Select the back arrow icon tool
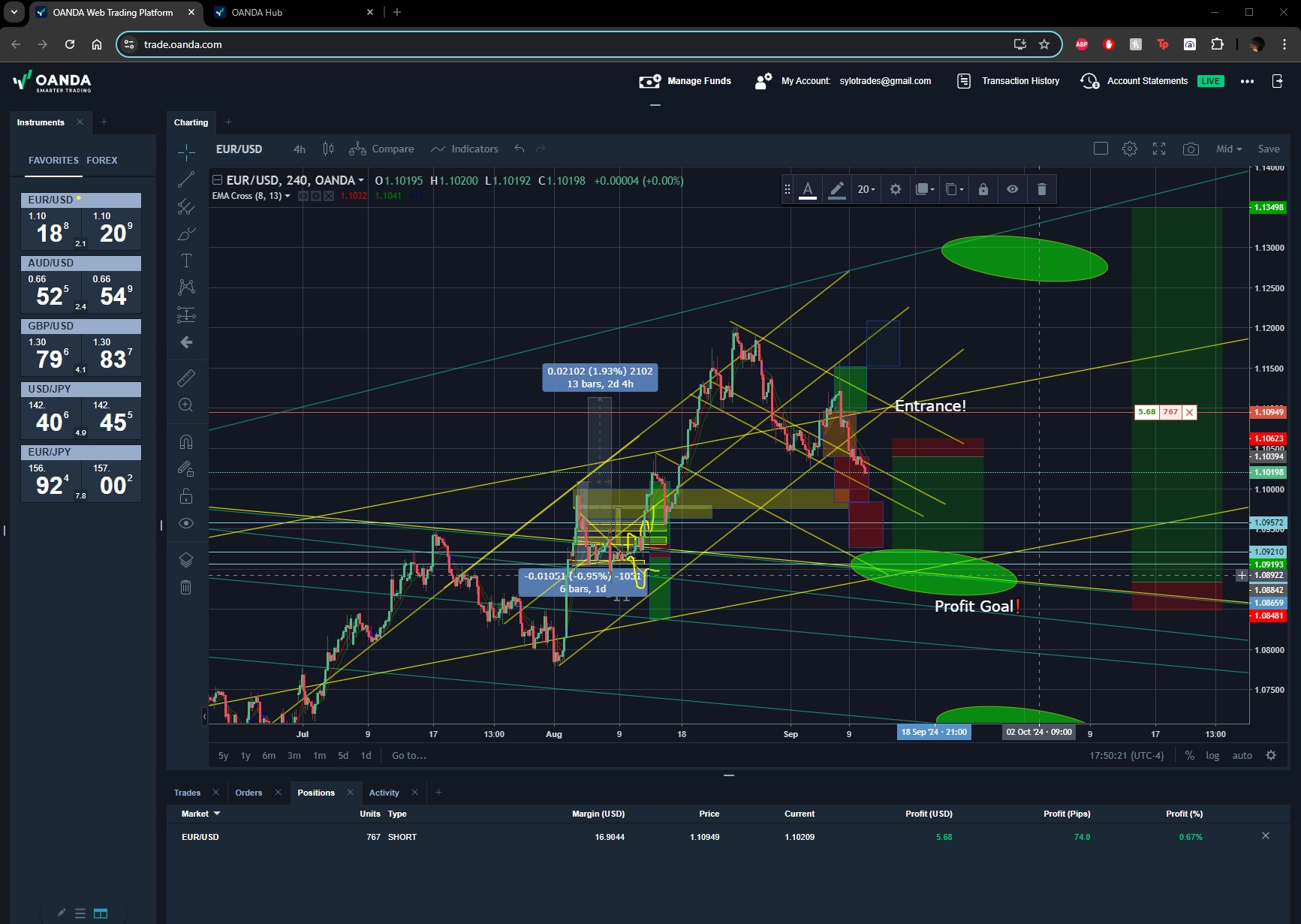 click(186, 342)
